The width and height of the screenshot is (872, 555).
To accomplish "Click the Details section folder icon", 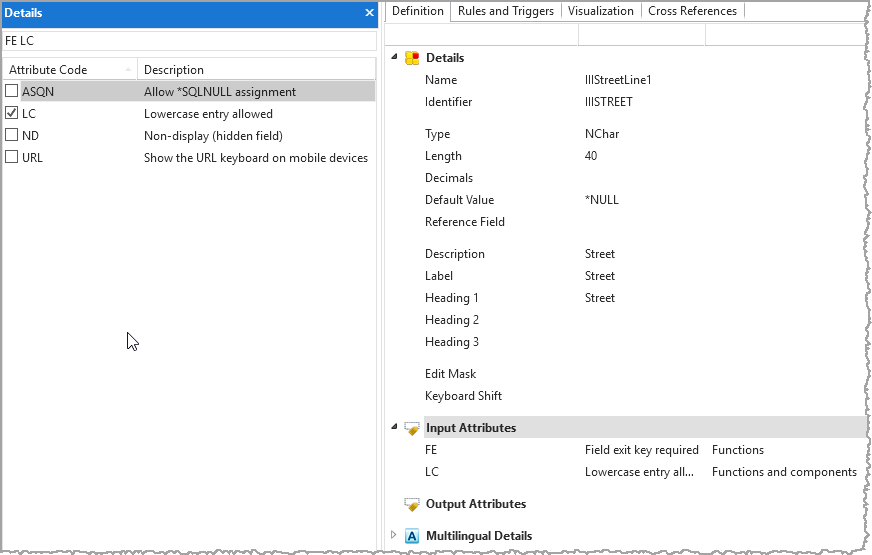I will click(x=412, y=58).
